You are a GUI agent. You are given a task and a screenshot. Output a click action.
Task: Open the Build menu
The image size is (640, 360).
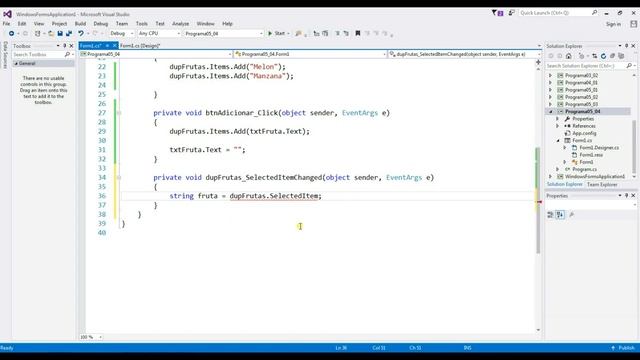pos(80,24)
